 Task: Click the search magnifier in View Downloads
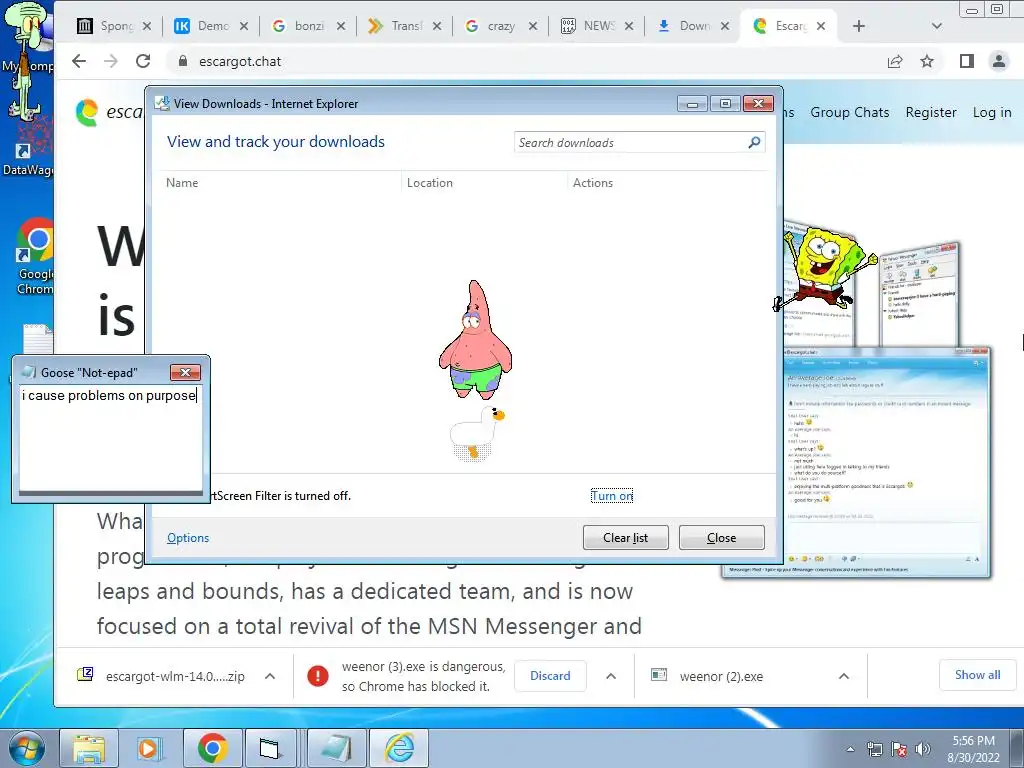pyautogui.click(x=754, y=142)
